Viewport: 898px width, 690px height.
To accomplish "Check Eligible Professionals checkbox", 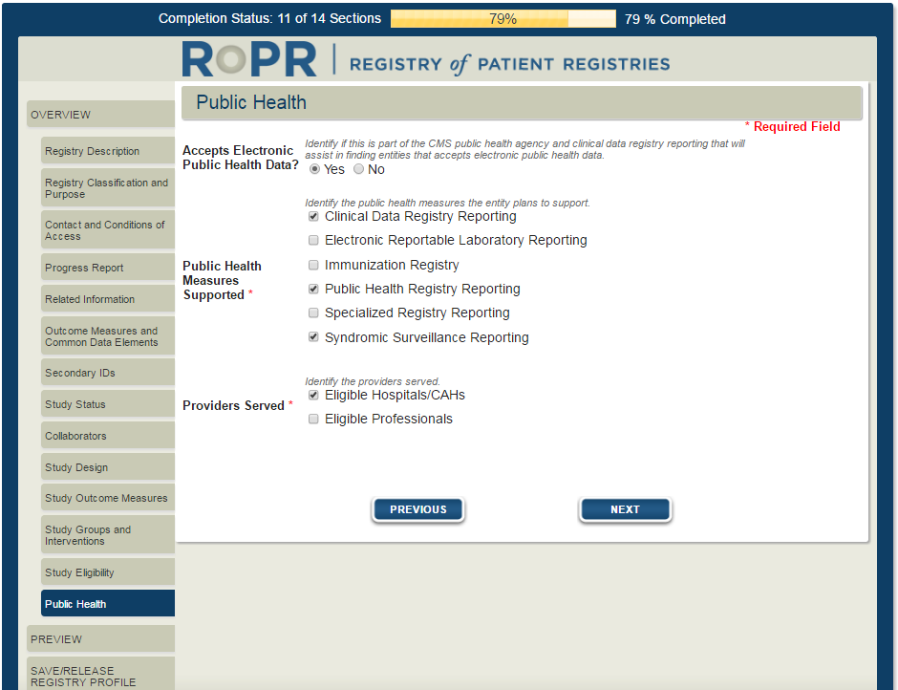I will (x=313, y=419).
